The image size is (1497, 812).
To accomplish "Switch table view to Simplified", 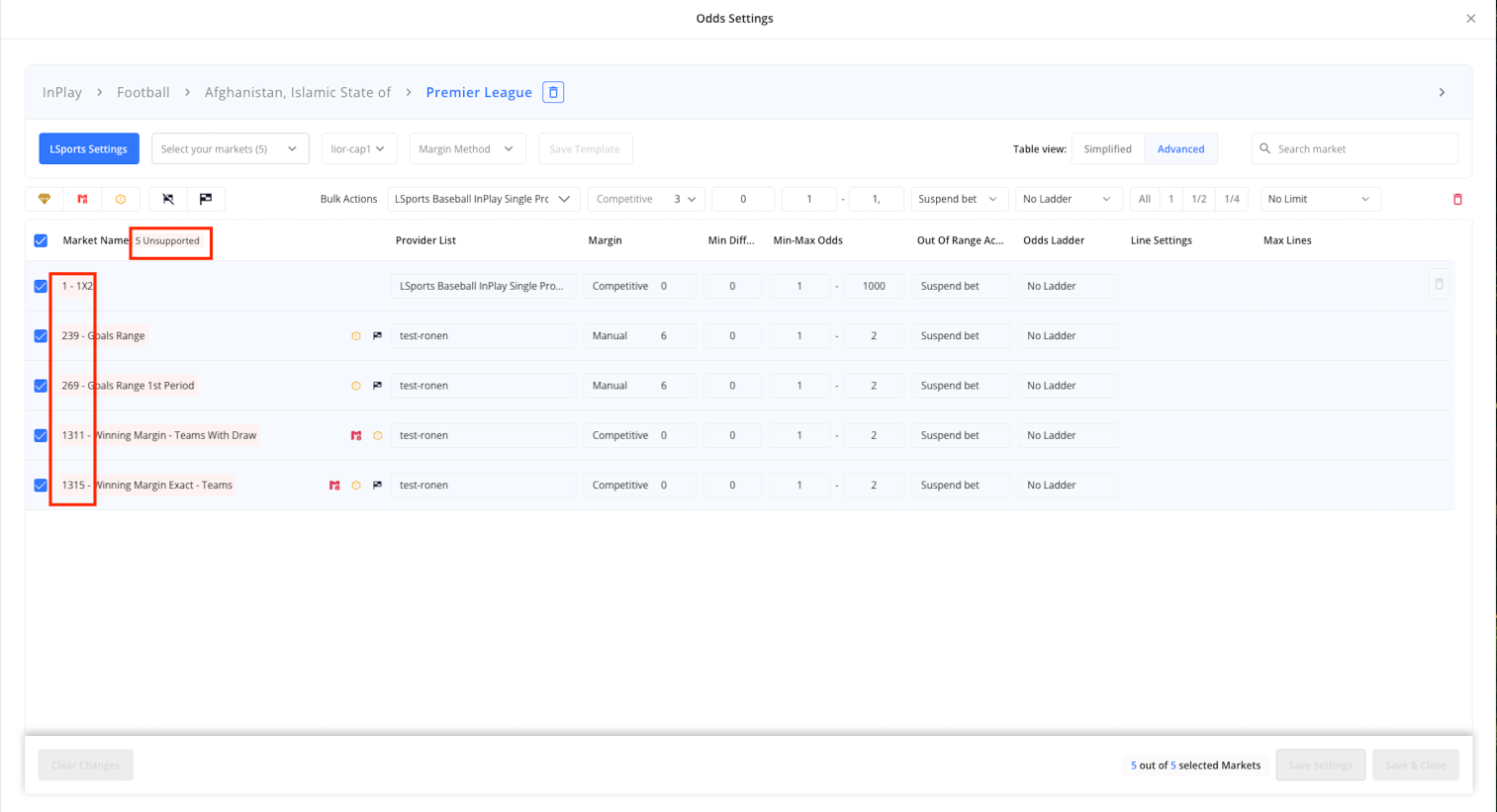I will 1107,149.
